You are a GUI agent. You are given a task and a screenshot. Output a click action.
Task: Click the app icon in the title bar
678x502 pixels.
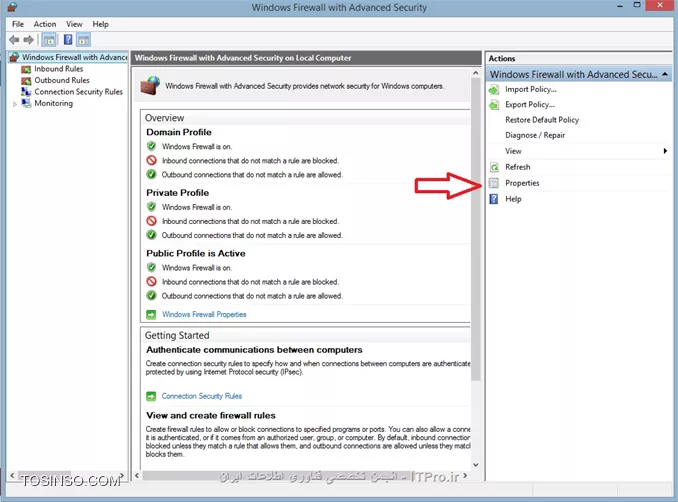point(13,7)
